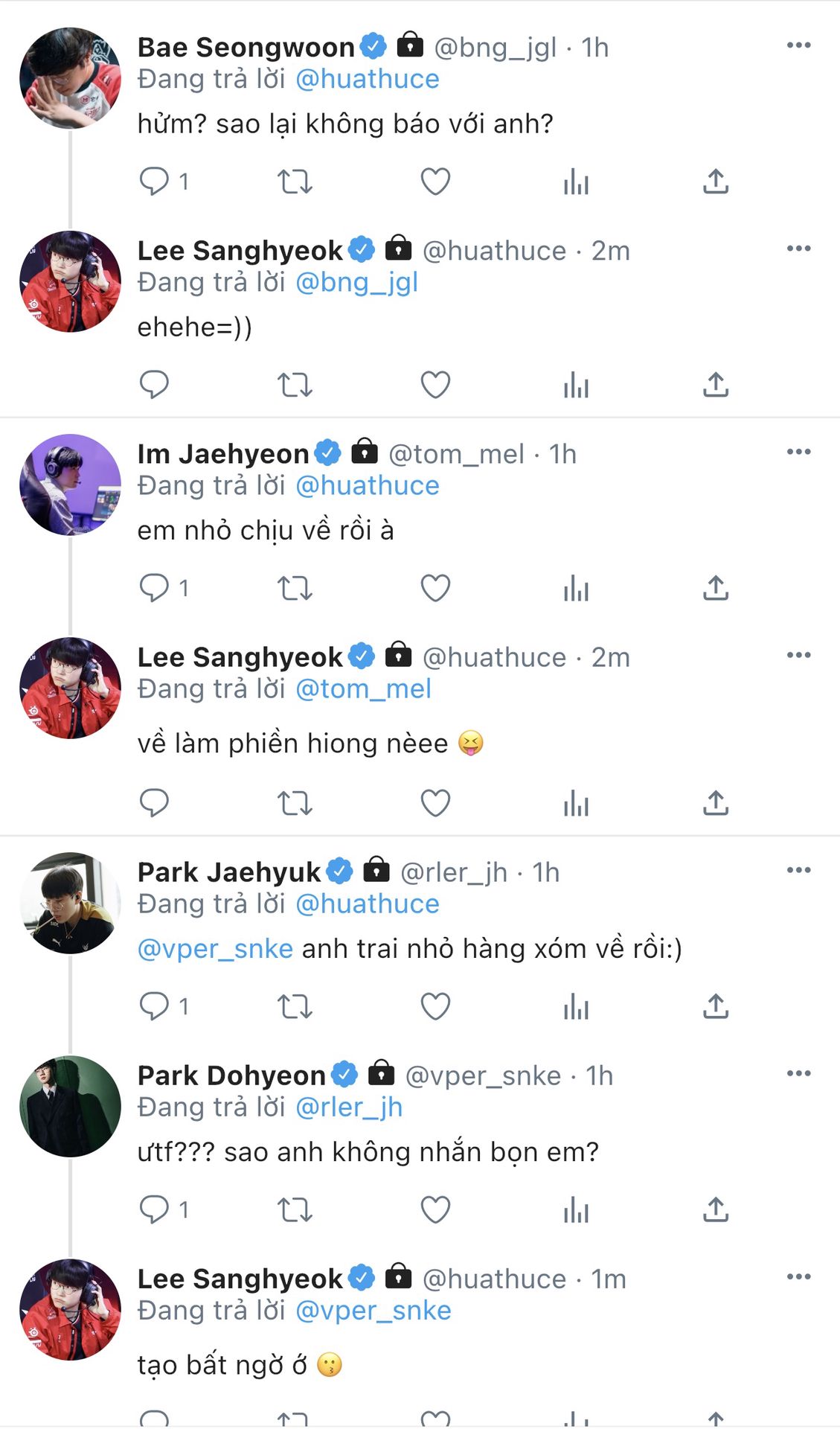
Task: Open @tom_mel reply-to link
Action: (x=363, y=688)
